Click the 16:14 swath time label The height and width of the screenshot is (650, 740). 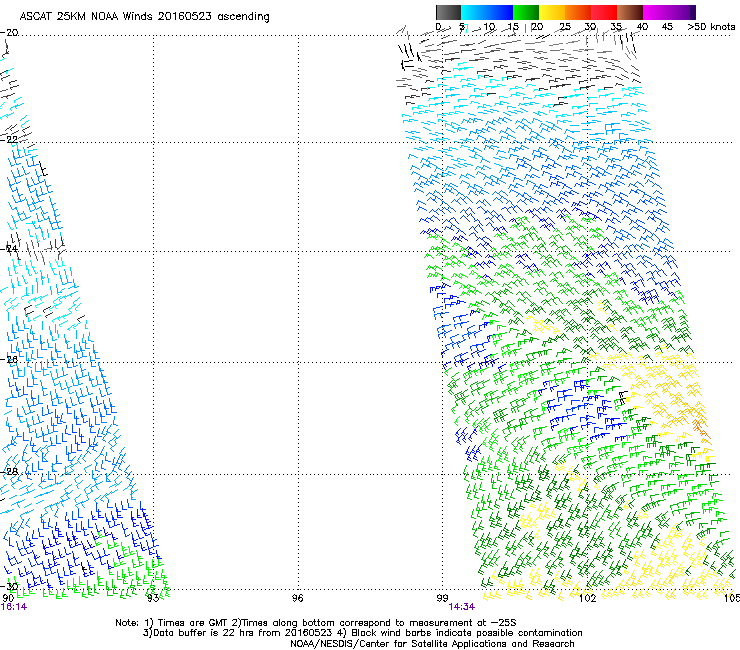point(14,607)
